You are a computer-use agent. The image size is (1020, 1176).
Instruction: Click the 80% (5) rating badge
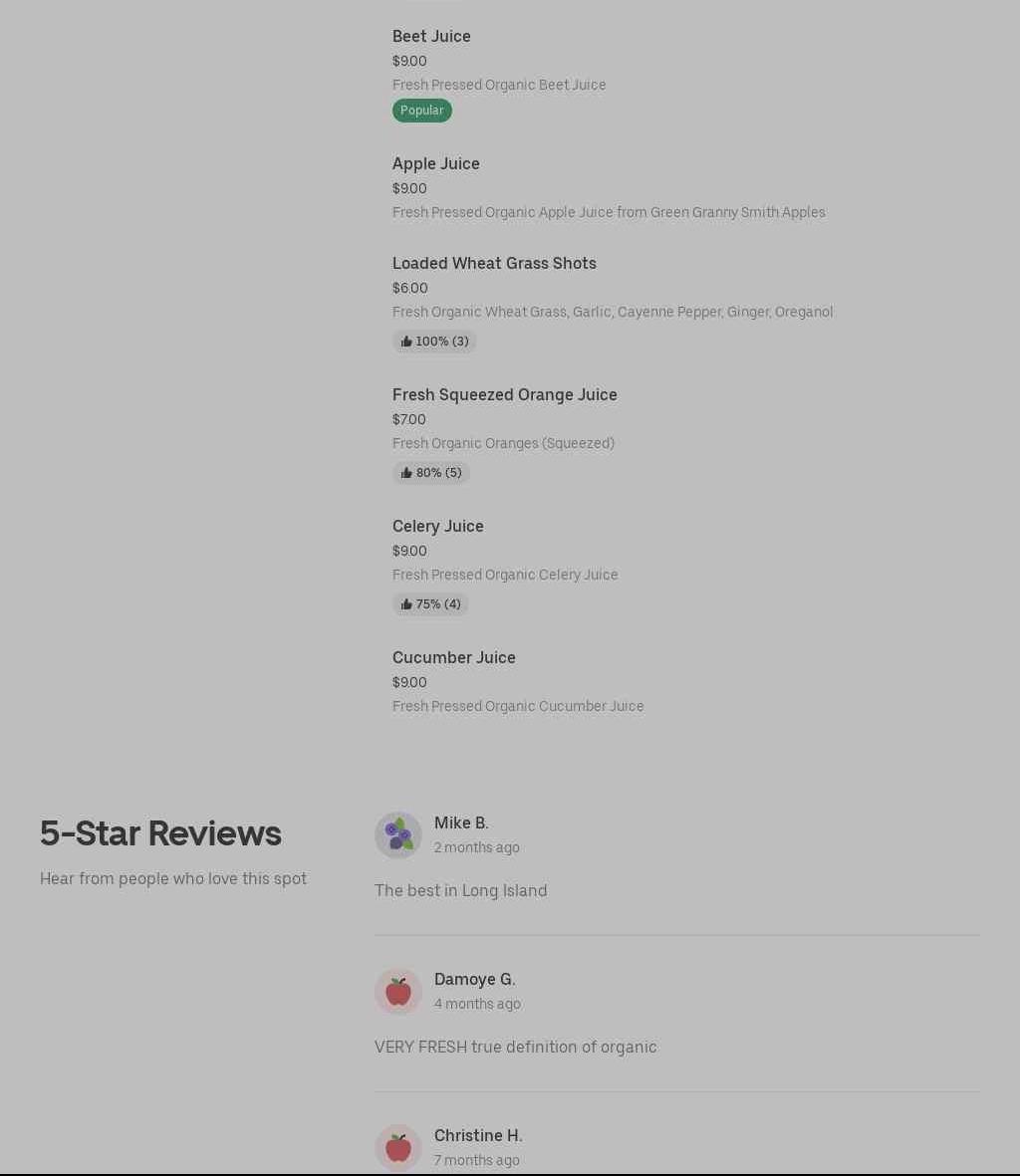coord(438,473)
